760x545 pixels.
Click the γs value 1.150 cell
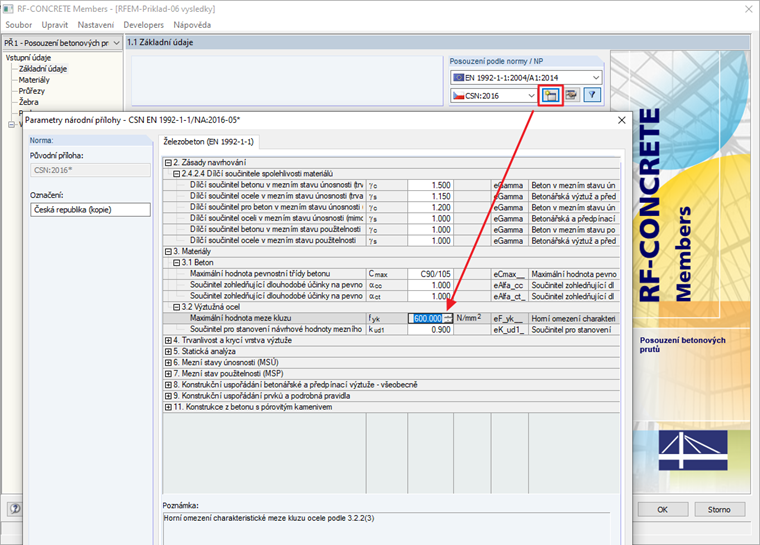click(x=430, y=196)
